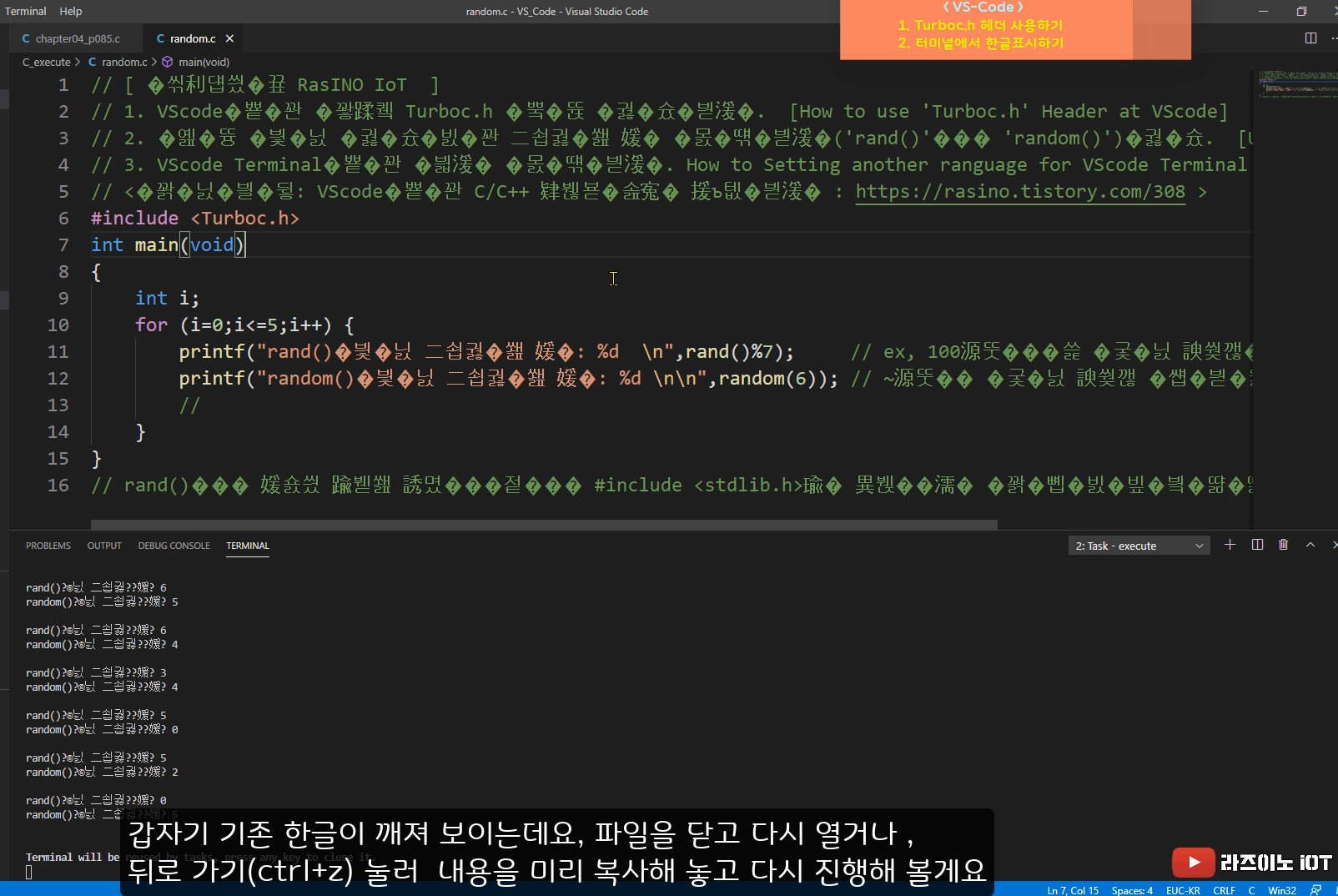Open the Help menu
Screen dimensions: 1338x896
(x=71, y=11)
